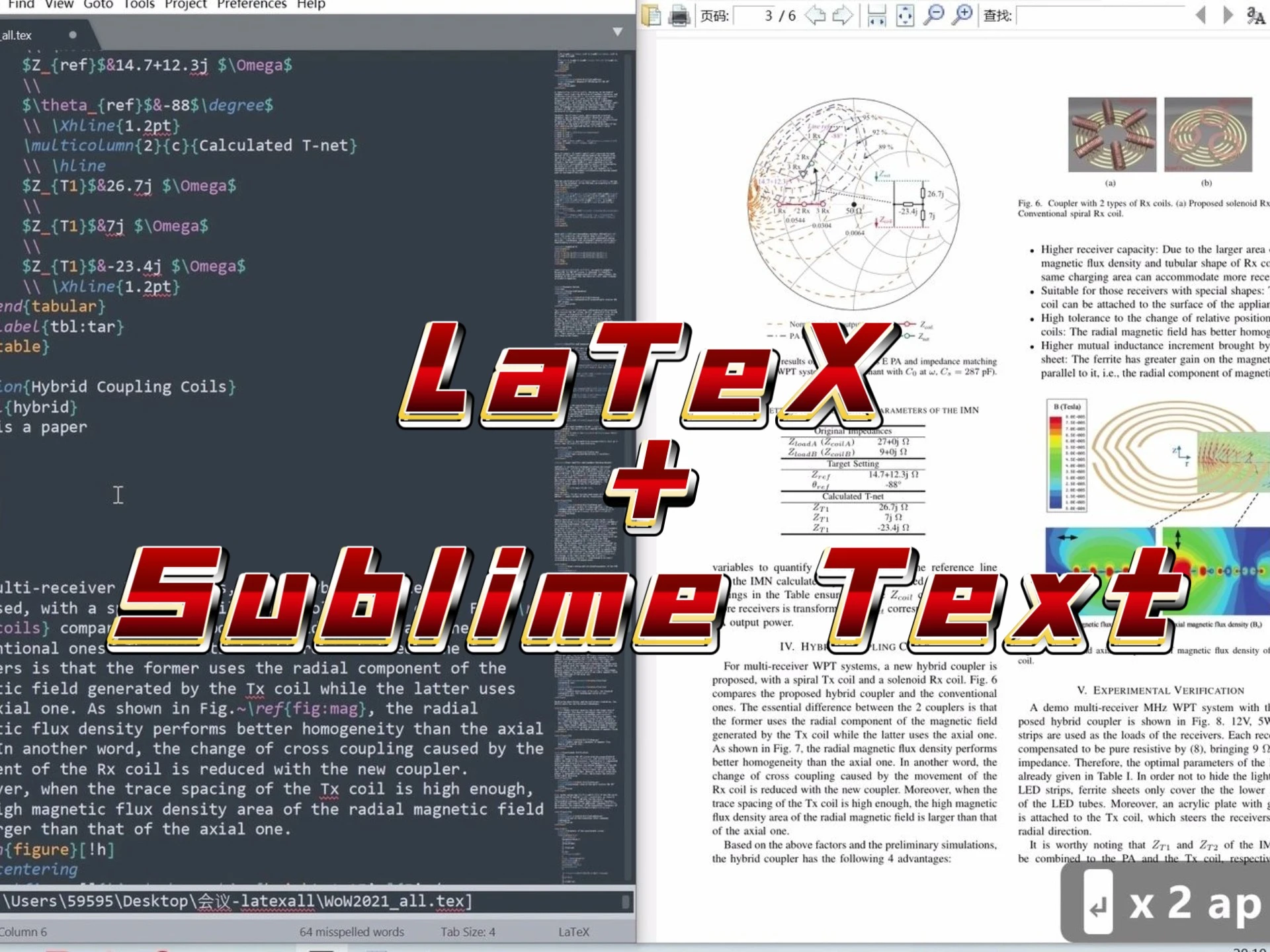
Task: Change LaTeX syntax in status bar
Action: (x=573, y=932)
